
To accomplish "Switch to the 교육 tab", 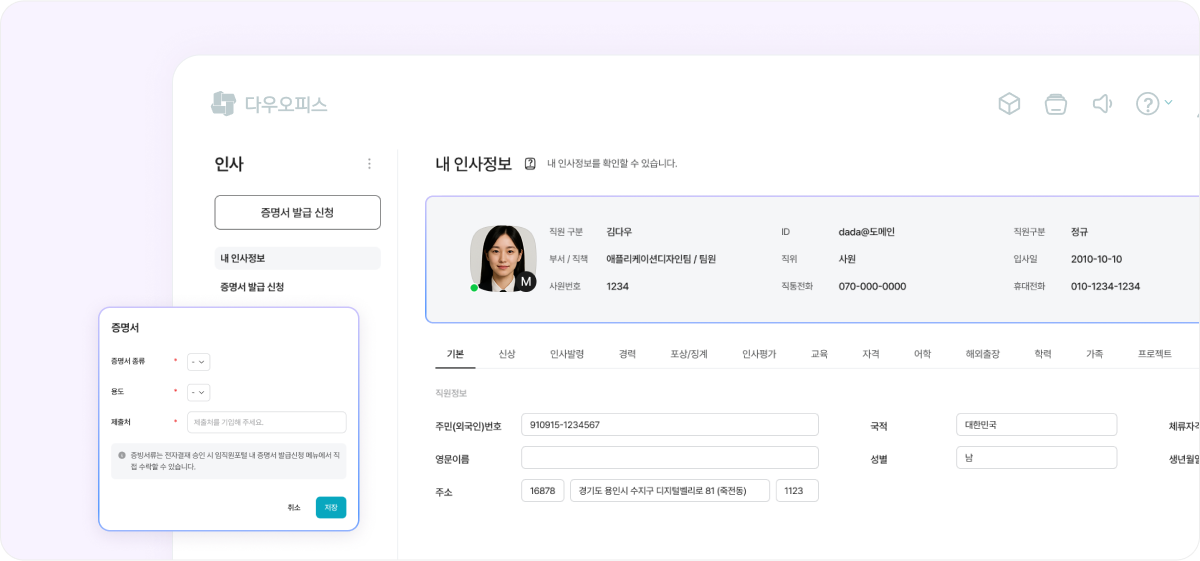I will pyautogui.click(x=819, y=354).
